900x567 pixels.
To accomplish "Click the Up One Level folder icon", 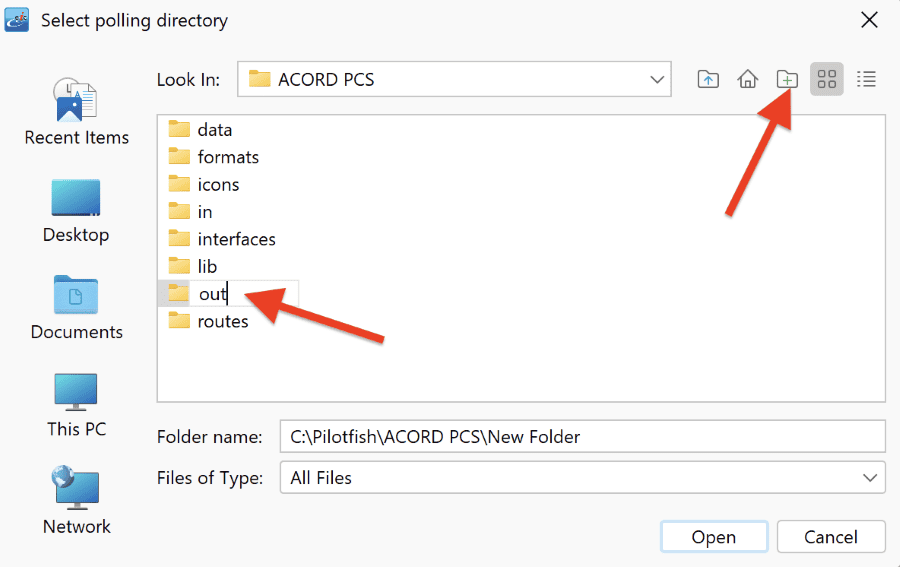I will (708, 79).
